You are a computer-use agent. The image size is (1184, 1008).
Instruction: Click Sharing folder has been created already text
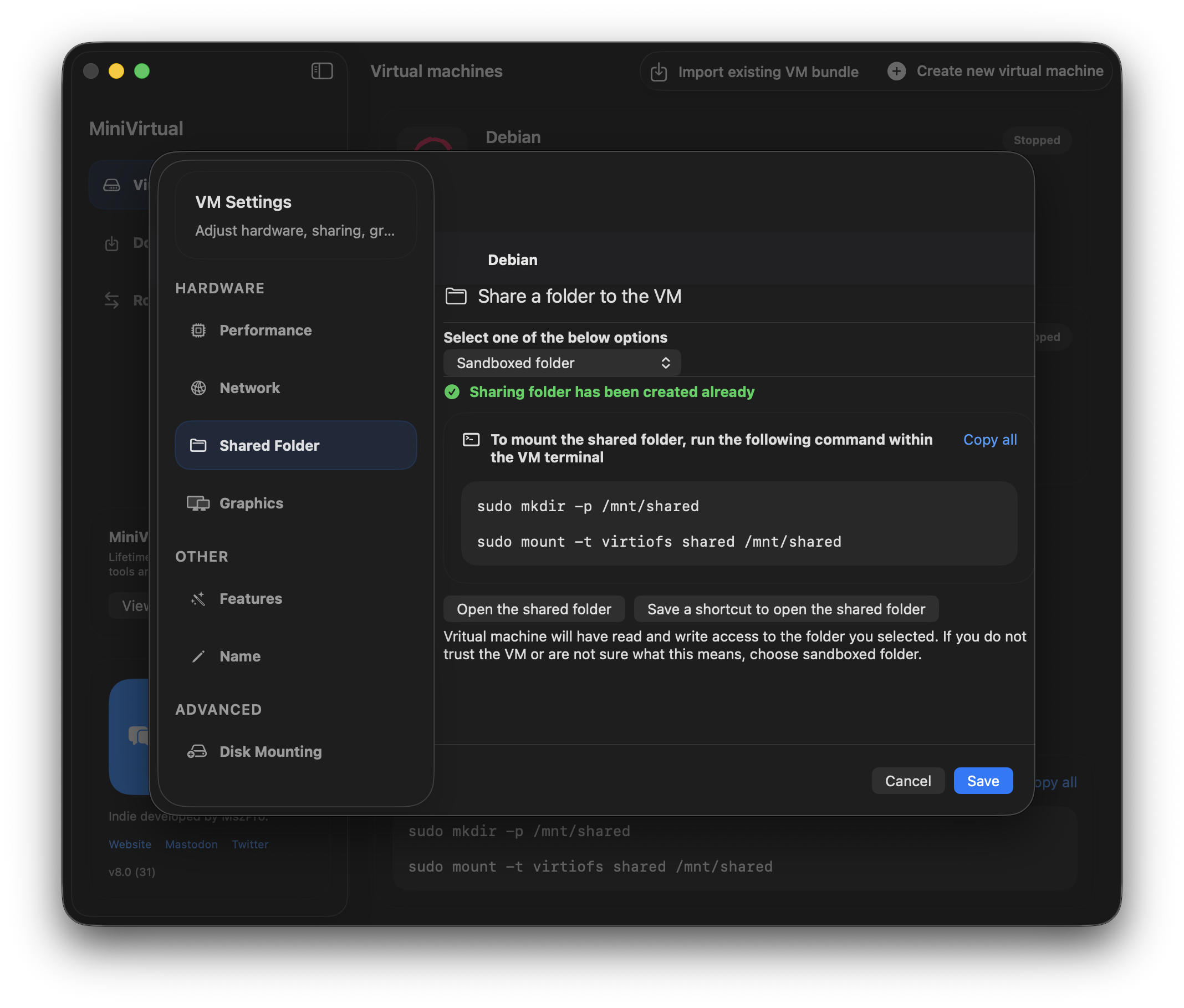click(611, 391)
